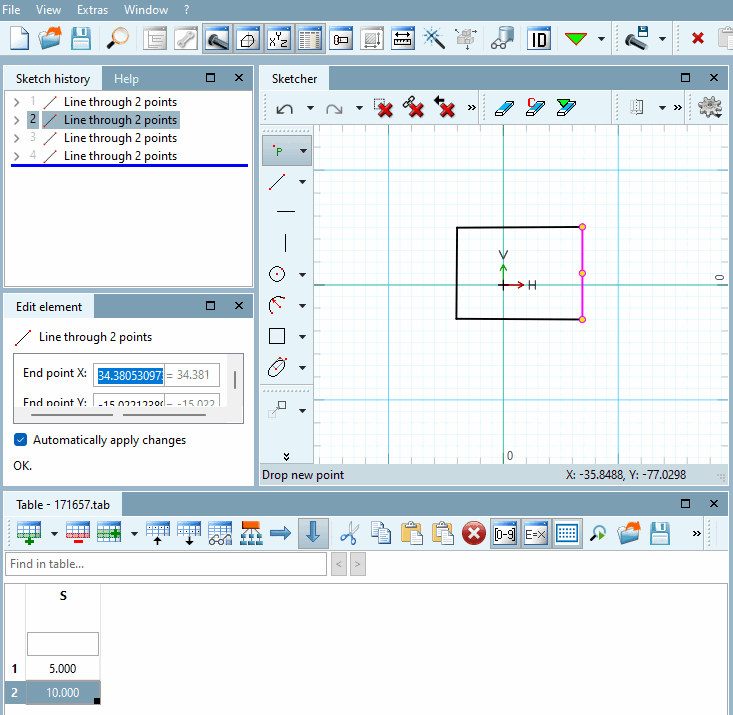Click the binoculars cylinder preview icon
Image resolution: width=733 pixels, height=715 pixels.
point(503,38)
